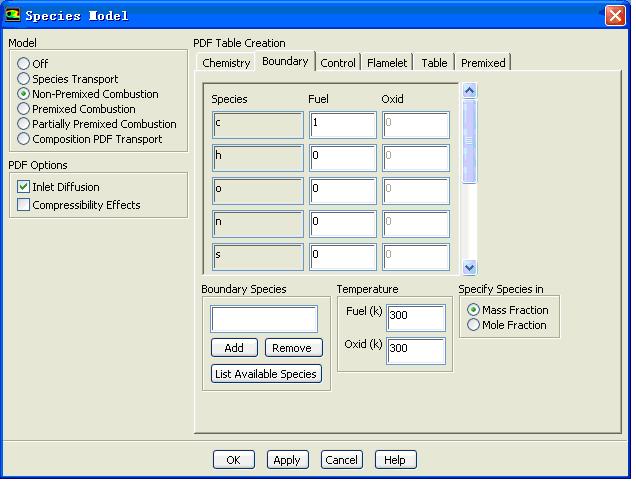Focus the Boundary Species text field

(x=264, y=319)
